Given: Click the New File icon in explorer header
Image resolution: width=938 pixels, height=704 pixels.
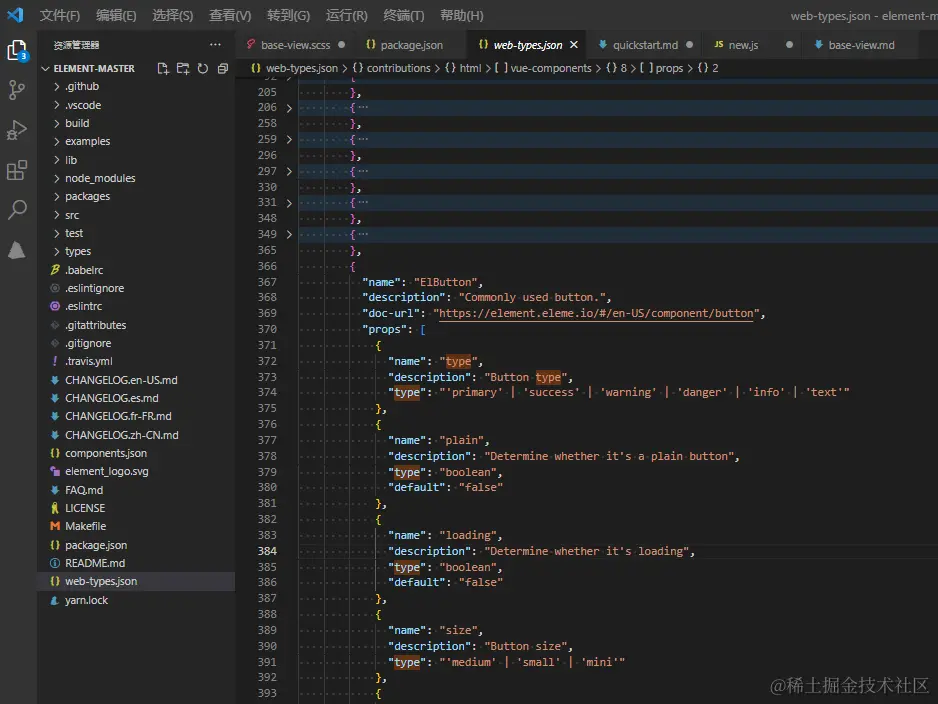Looking at the screenshot, I should click(x=163, y=69).
